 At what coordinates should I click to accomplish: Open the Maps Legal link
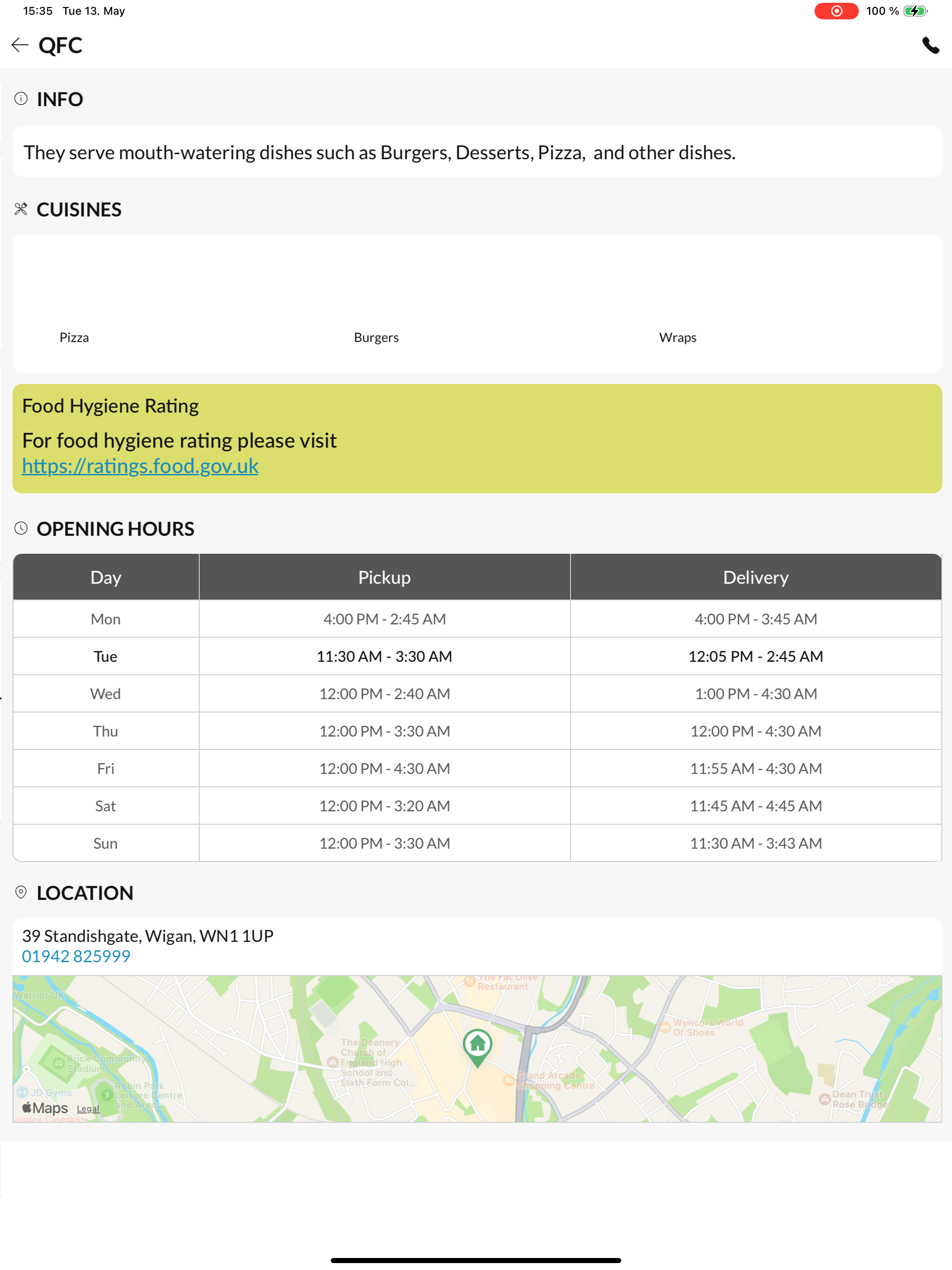88,1108
